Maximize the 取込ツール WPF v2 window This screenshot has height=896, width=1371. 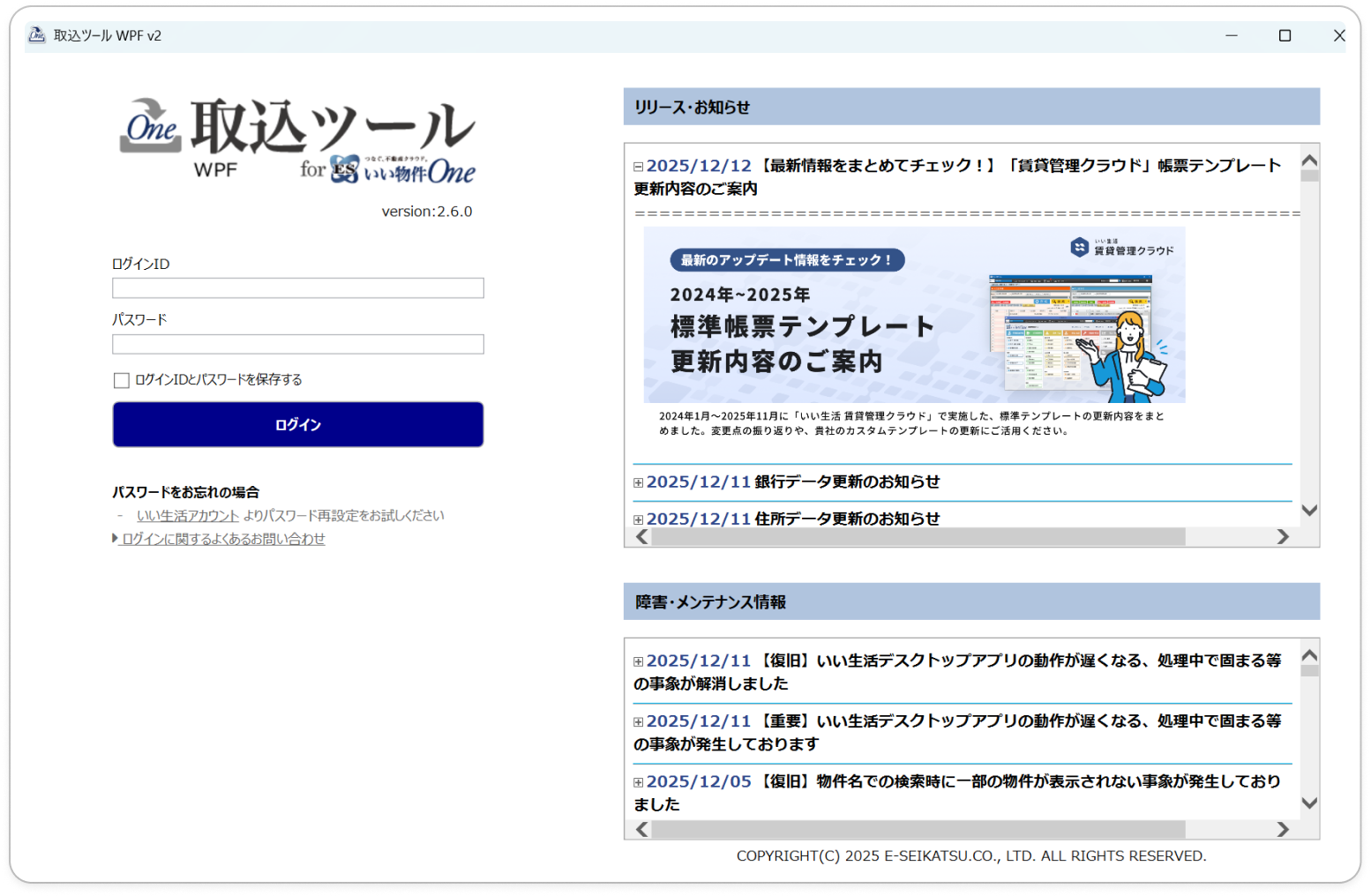coord(1285,35)
